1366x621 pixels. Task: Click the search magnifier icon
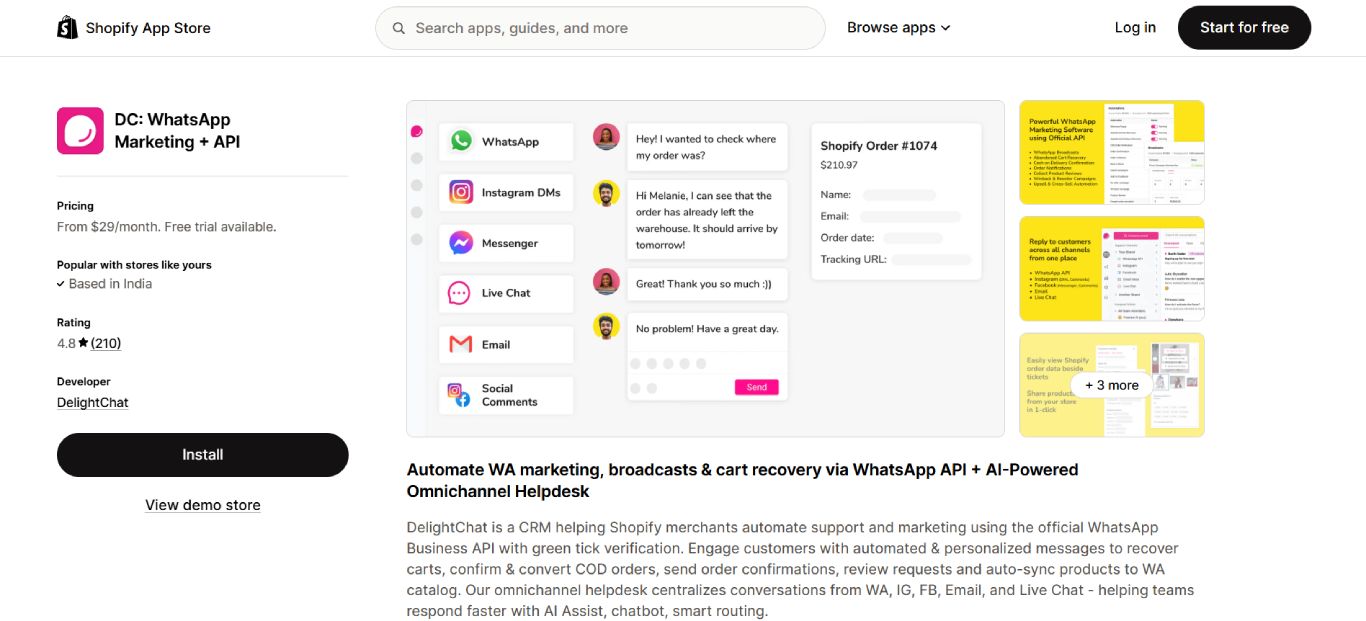coord(398,27)
